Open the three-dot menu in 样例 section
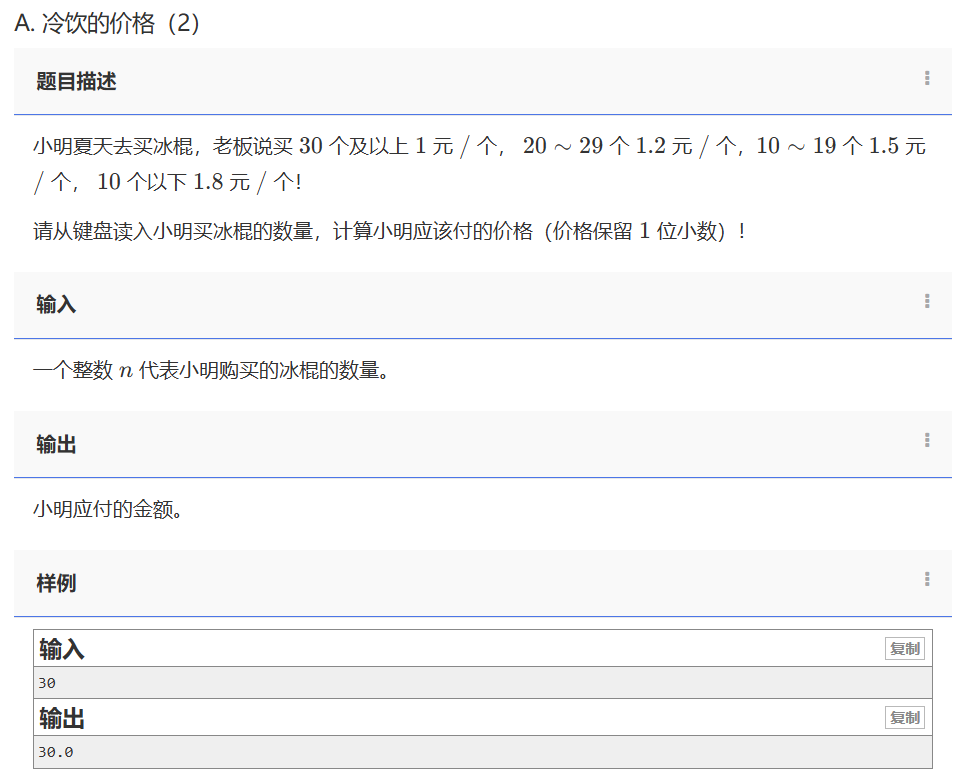Viewport: 957px width, 783px height. click(927, 580)
